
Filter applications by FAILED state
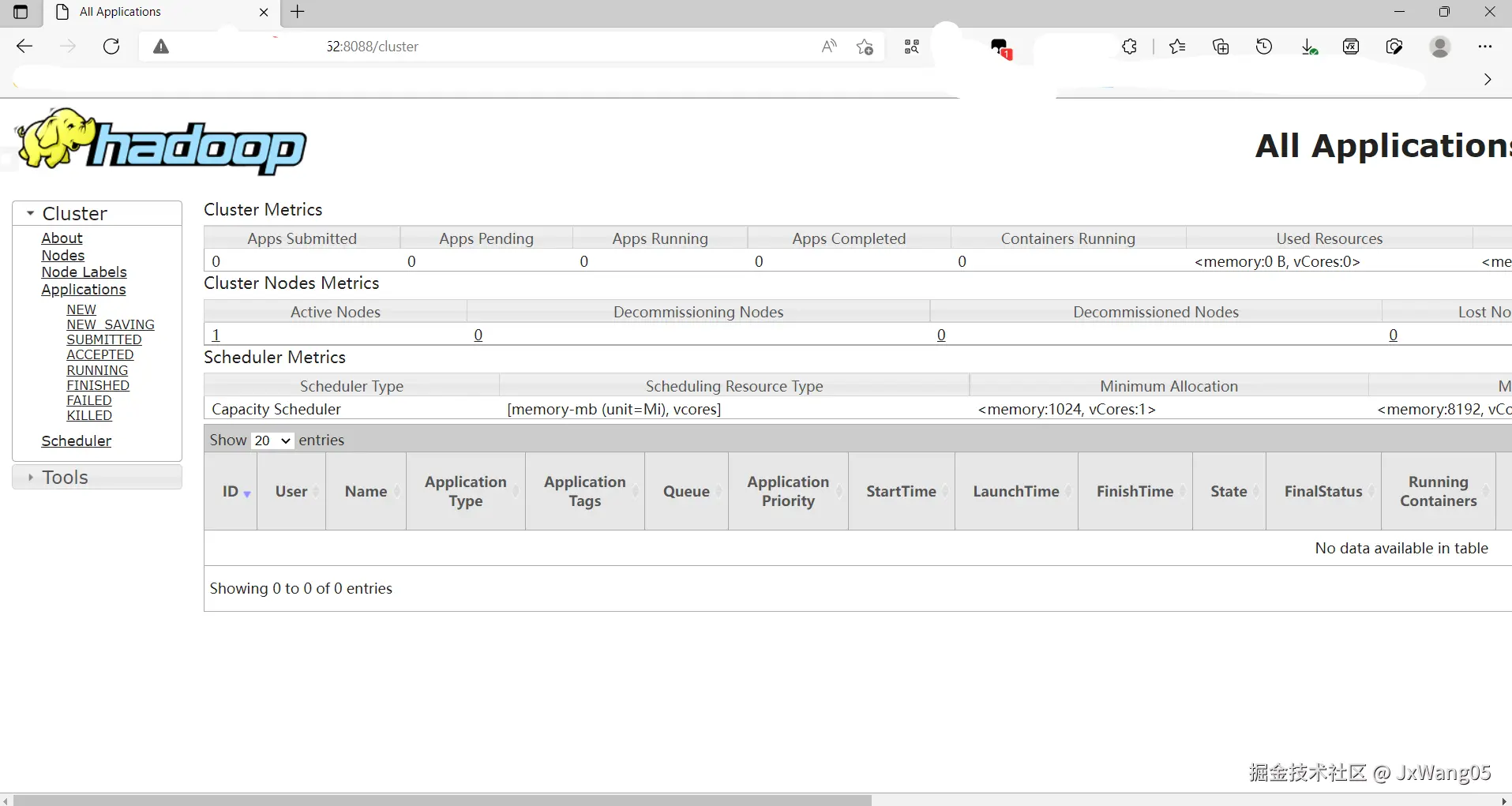(x=89, y=400)
